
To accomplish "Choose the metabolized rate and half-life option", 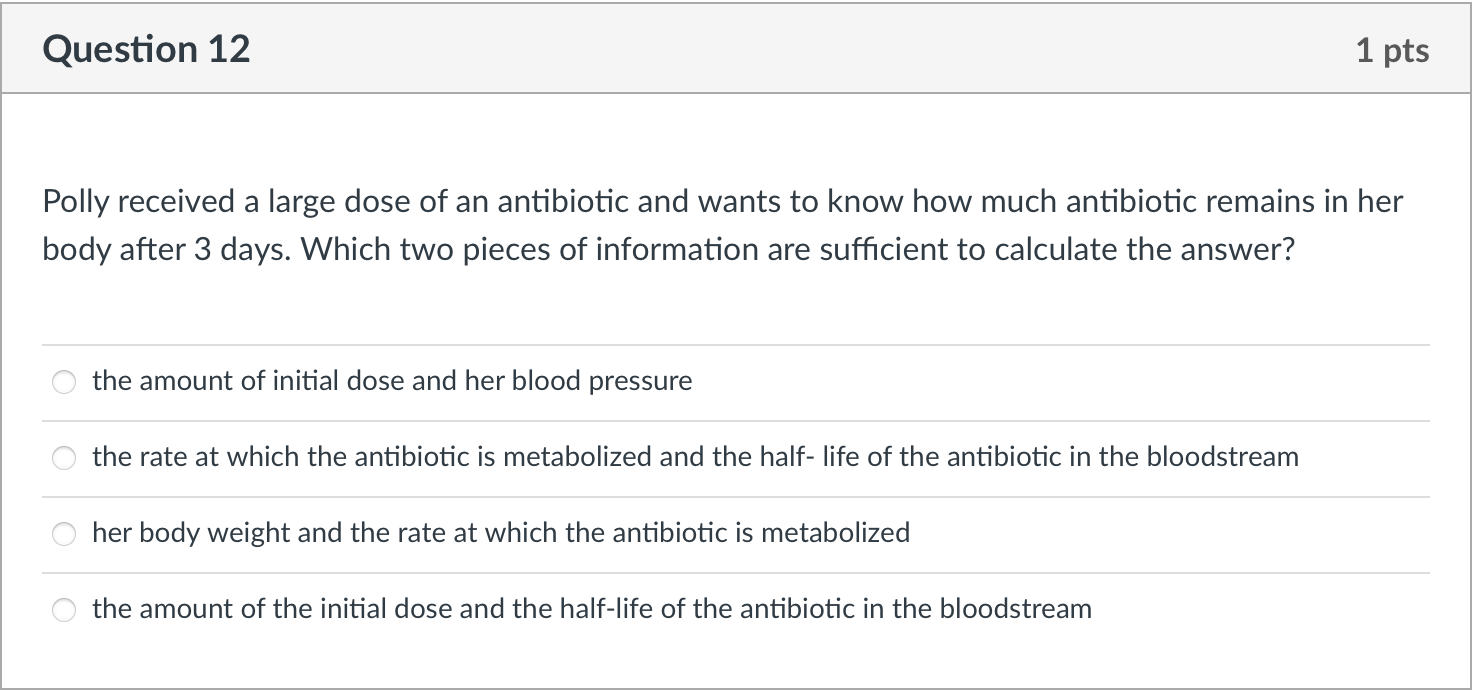I will [x=64, y=457].
